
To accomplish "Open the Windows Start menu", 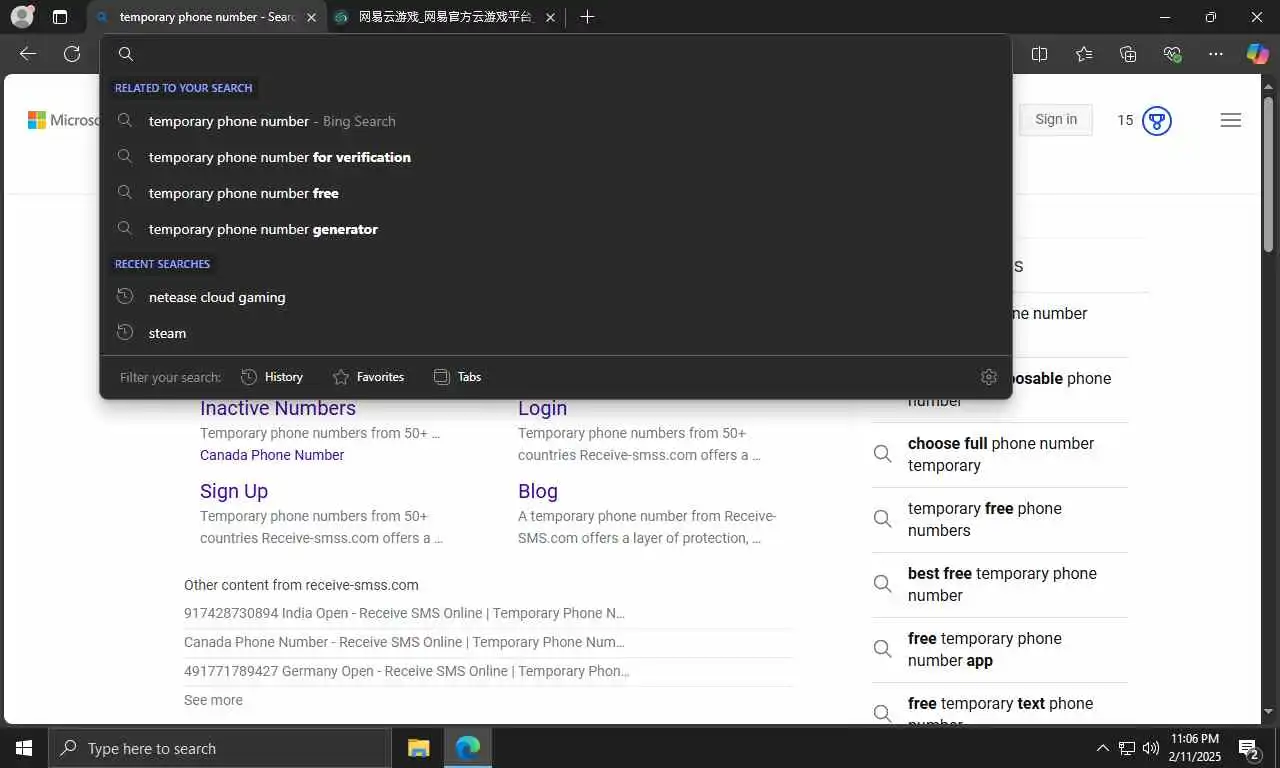I will coord(24,748).
